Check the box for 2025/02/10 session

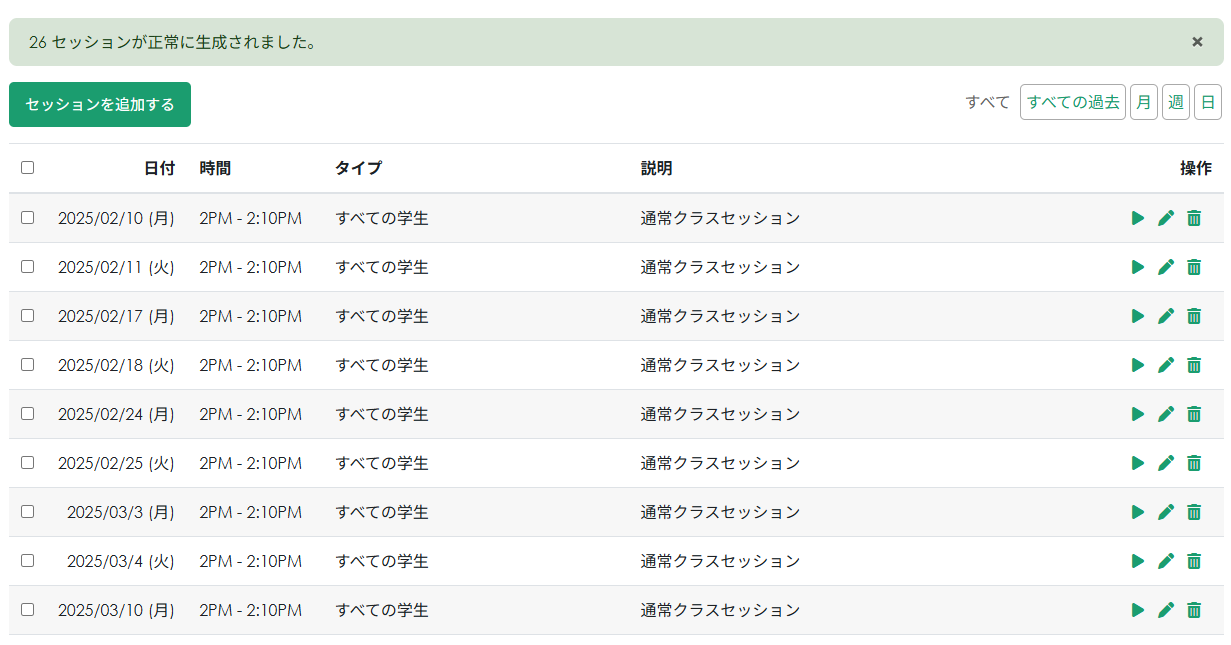[27, 217]
